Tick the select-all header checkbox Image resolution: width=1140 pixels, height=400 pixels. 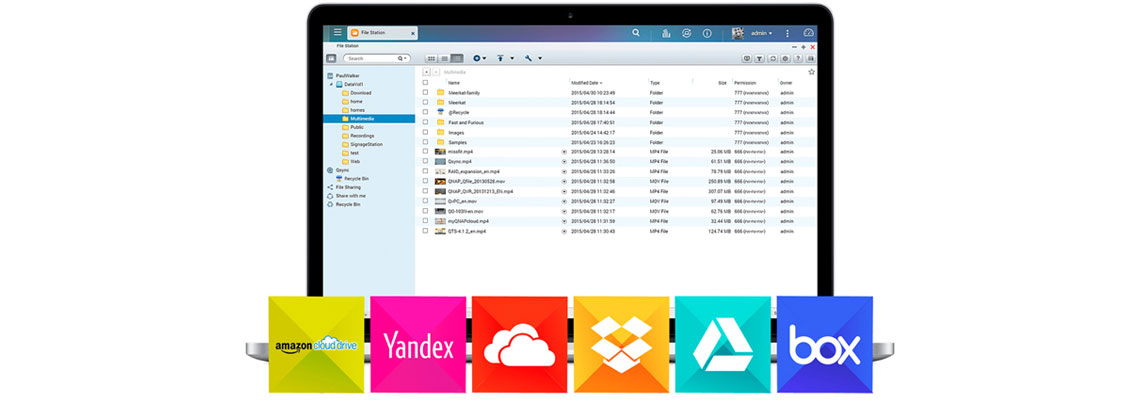coord(425,83)
